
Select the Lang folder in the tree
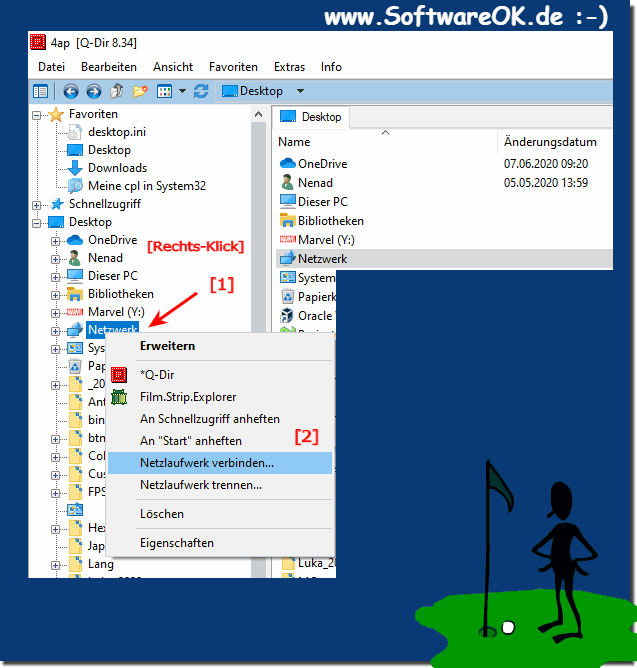(x=101, y=564)
